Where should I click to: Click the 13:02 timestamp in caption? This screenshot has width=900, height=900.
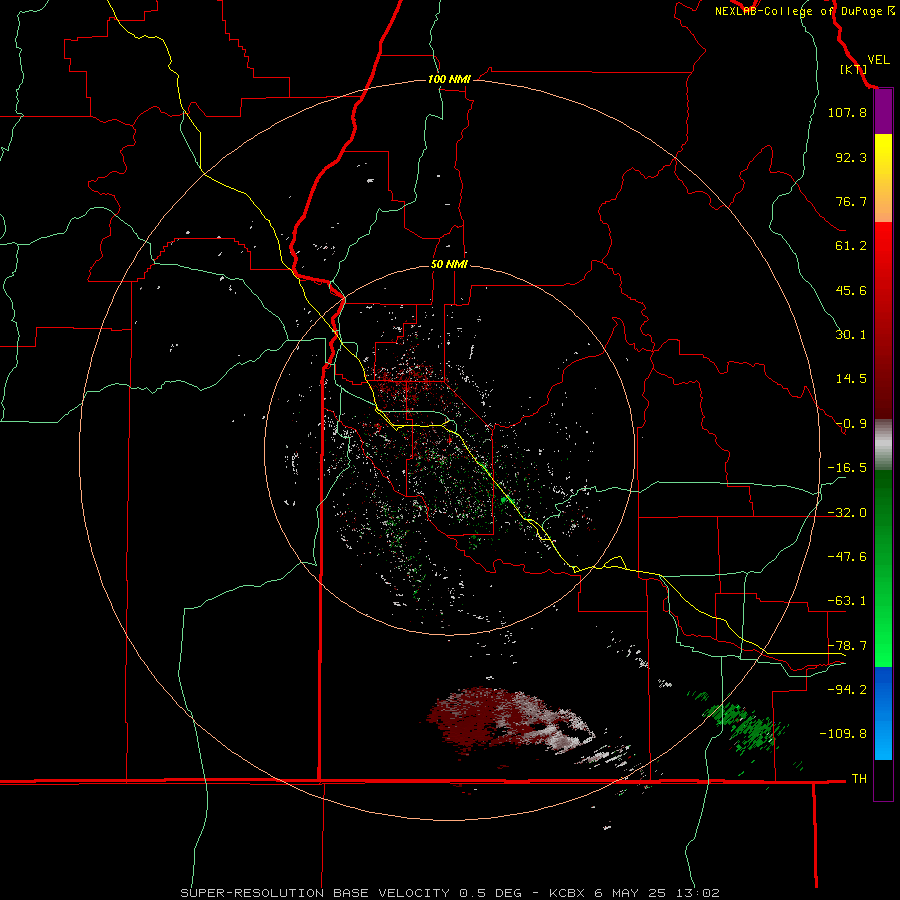pyautogui.click(x=699, y=893)
